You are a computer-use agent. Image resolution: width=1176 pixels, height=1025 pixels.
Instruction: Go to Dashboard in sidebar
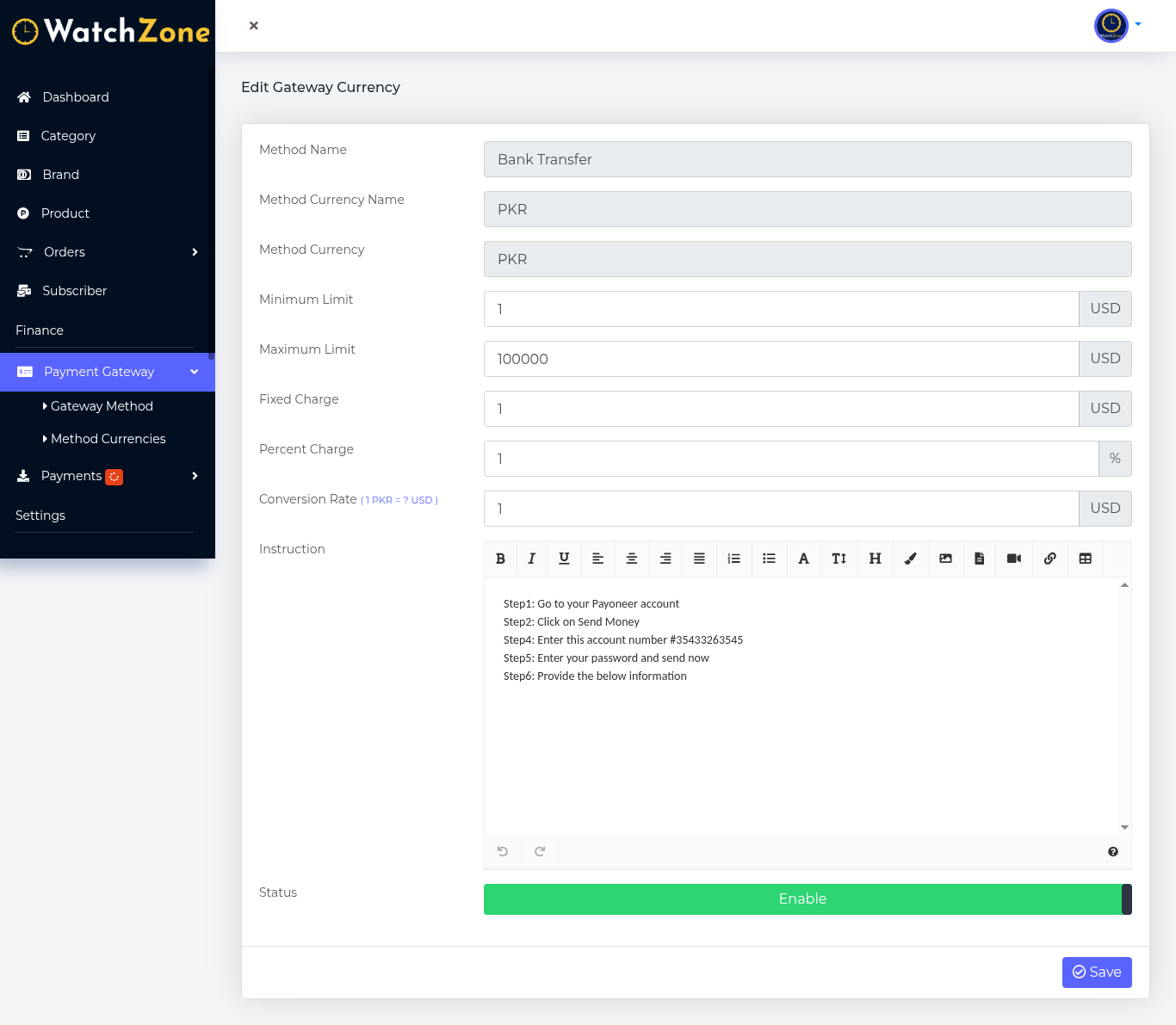click(76, 97)
